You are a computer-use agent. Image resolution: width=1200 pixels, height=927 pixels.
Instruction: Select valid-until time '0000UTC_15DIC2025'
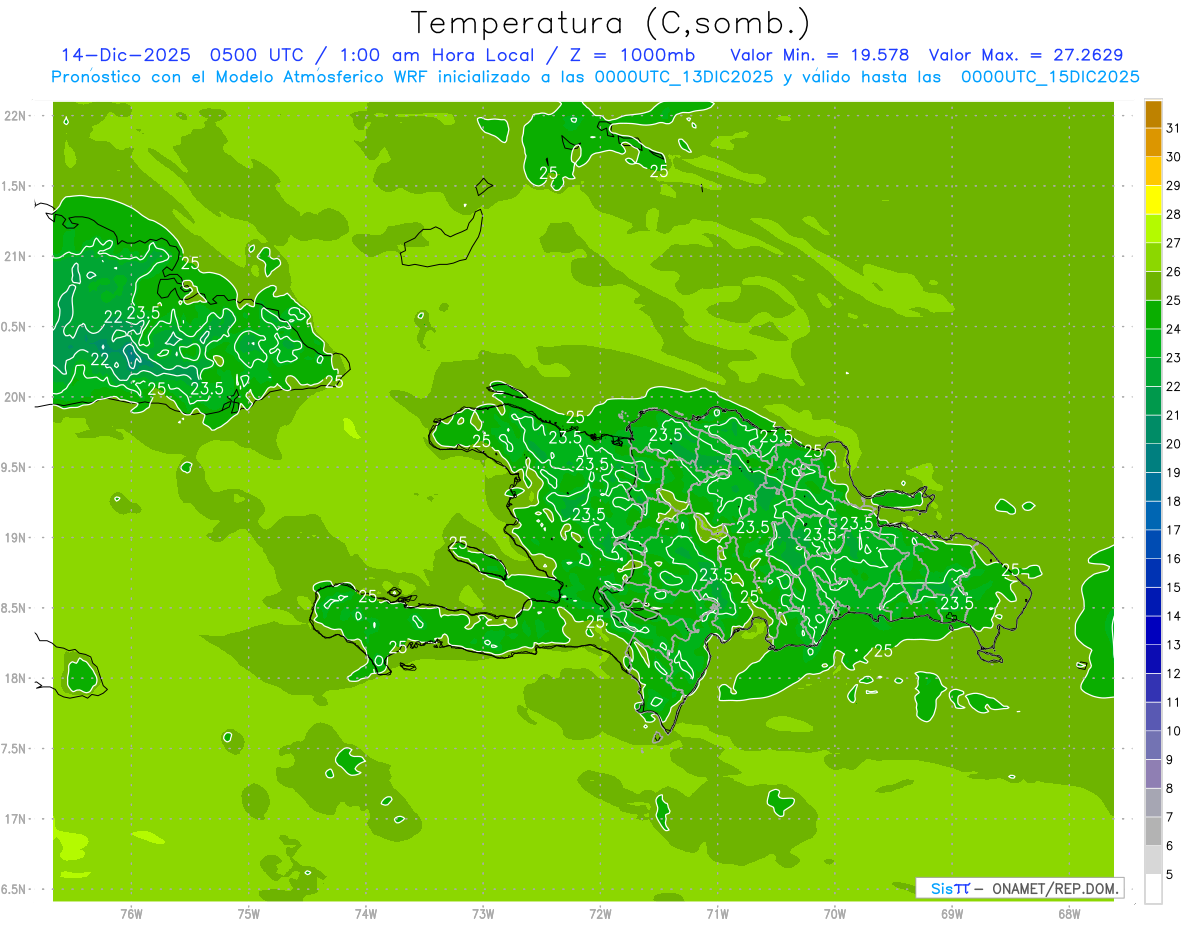click(x=1050, y=77)
